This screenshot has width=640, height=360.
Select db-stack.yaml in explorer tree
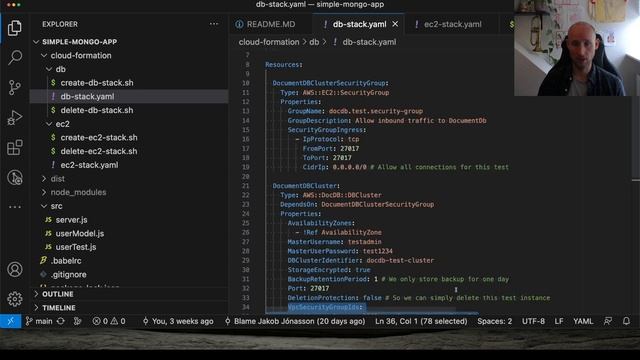point(129,96)
